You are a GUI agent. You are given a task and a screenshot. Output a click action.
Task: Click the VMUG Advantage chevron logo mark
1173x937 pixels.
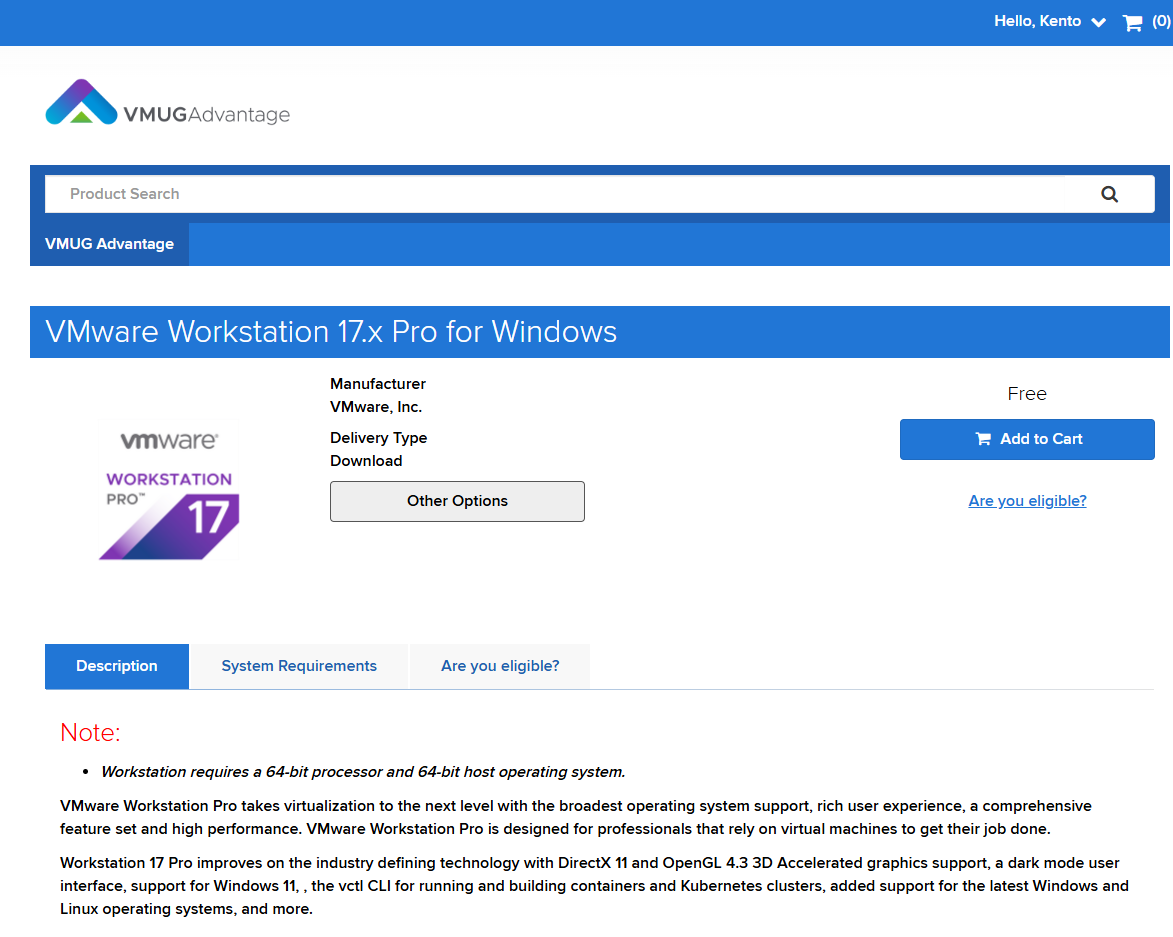point(81,103)
